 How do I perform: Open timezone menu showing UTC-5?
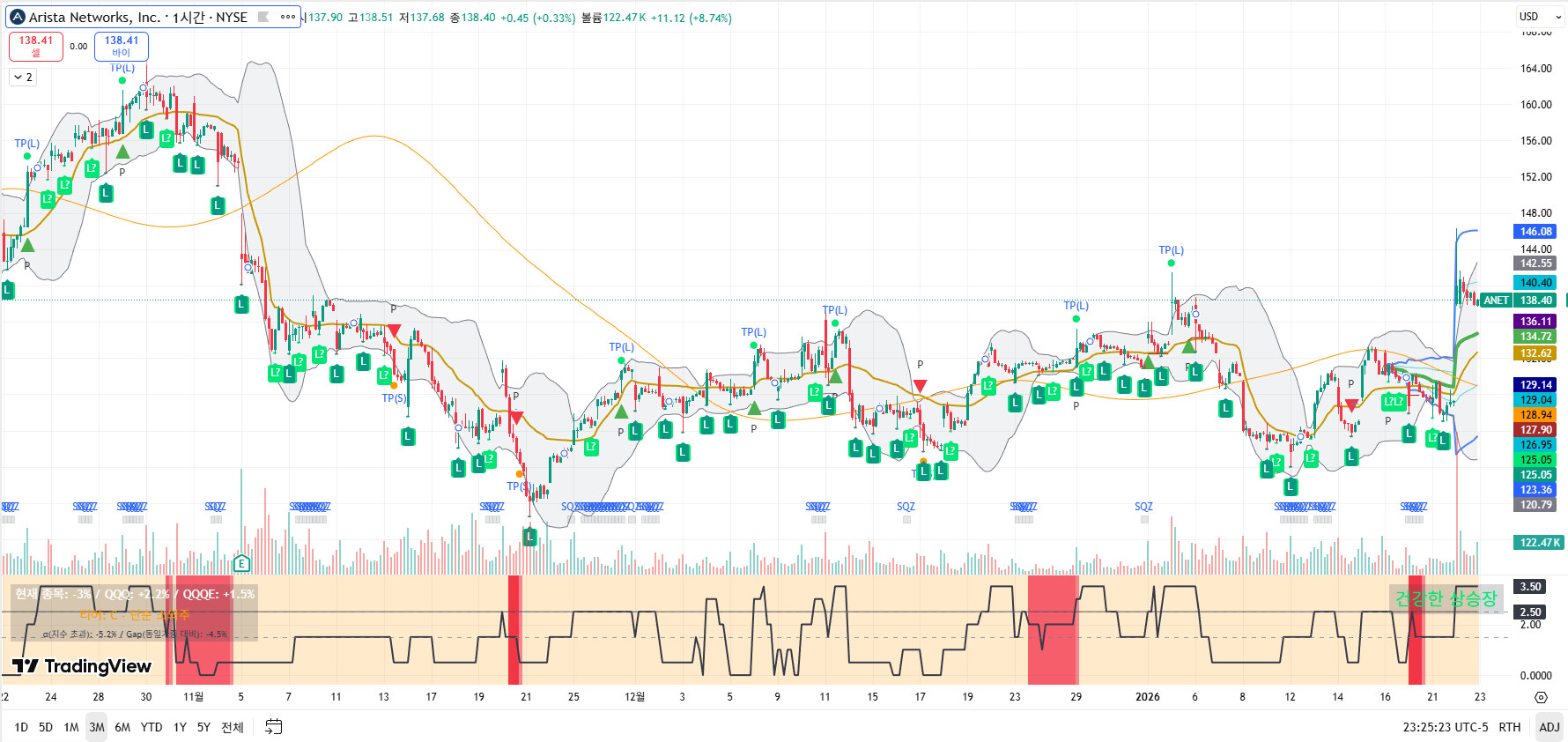click(1446, 727)
